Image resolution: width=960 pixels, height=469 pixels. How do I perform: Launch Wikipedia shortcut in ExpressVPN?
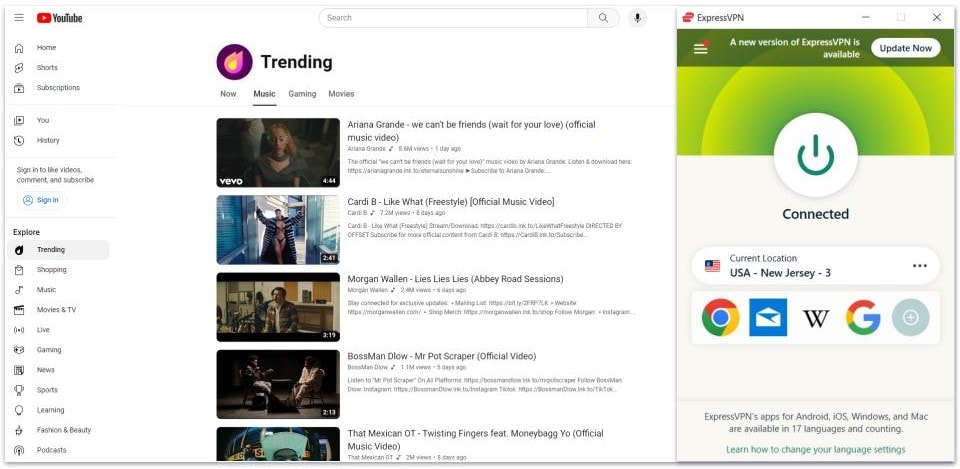tap(816, 318)
